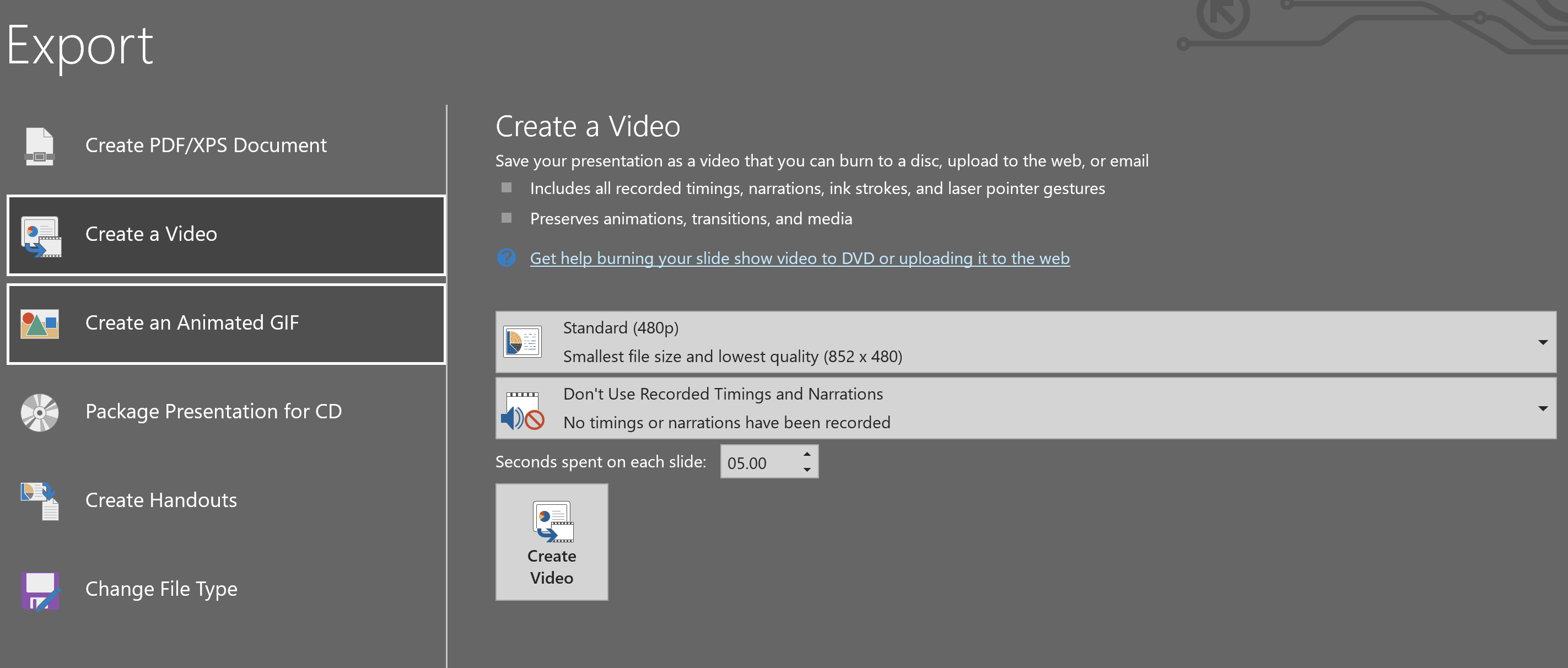
Task: Expand video quality dropdown arrow
Action: pyautogui.click(x=1543, y=342)
